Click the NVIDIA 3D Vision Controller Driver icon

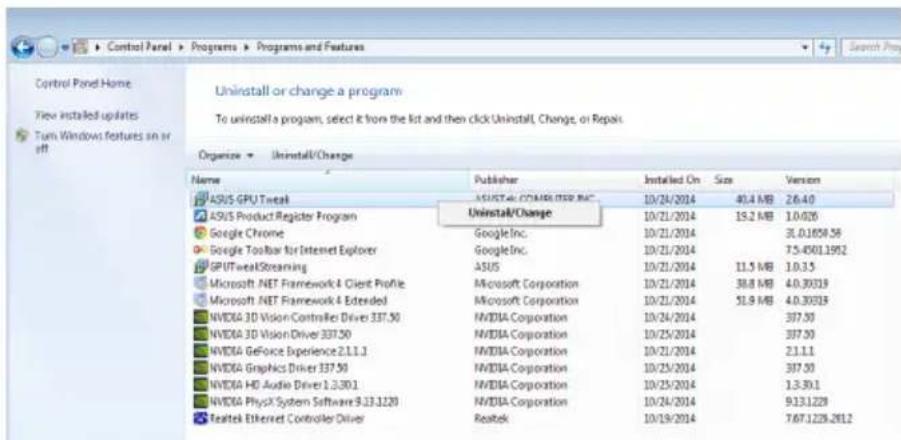(x=201, y=318)
